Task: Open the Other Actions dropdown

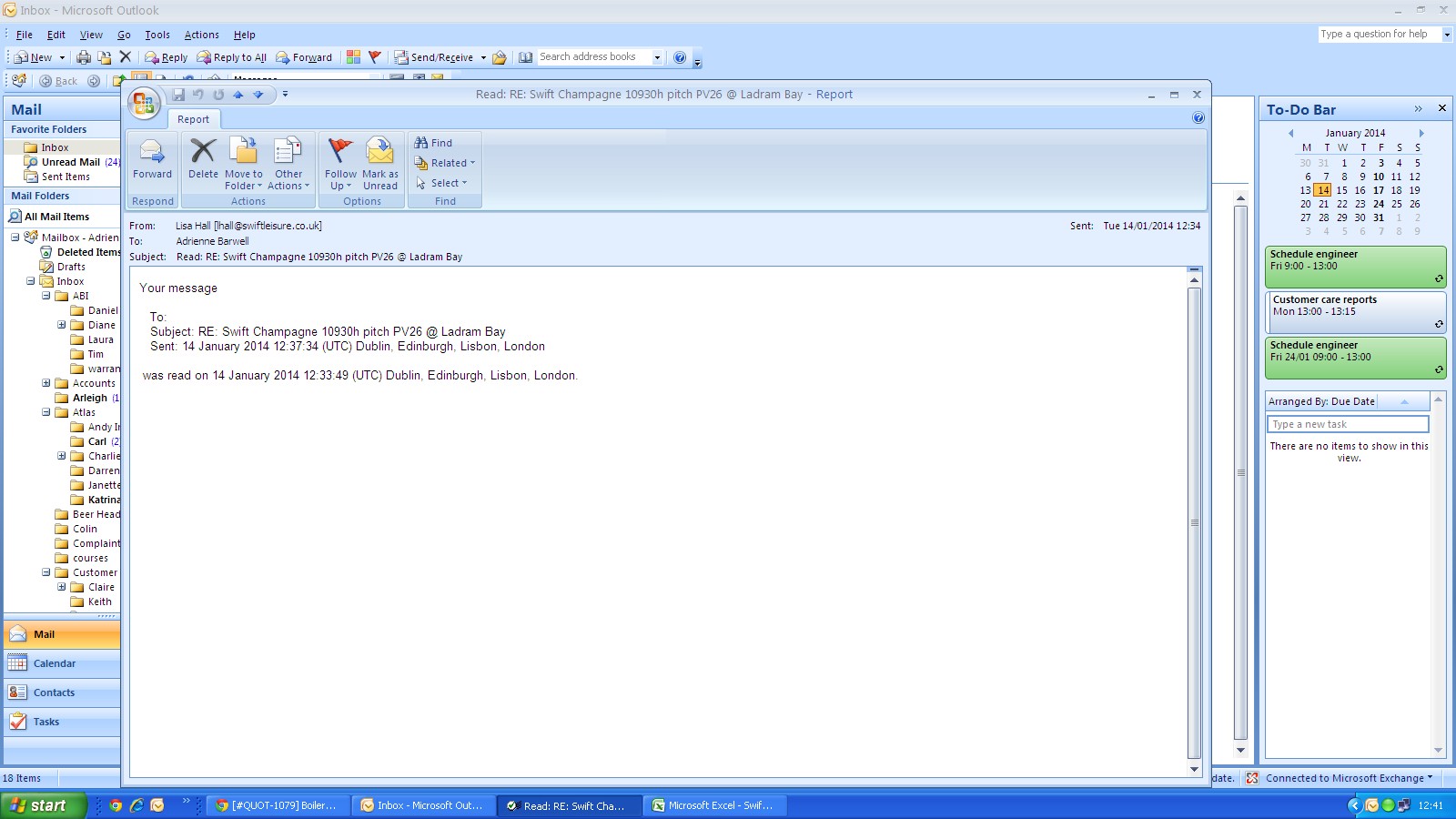Action: (x=288, y=164)
